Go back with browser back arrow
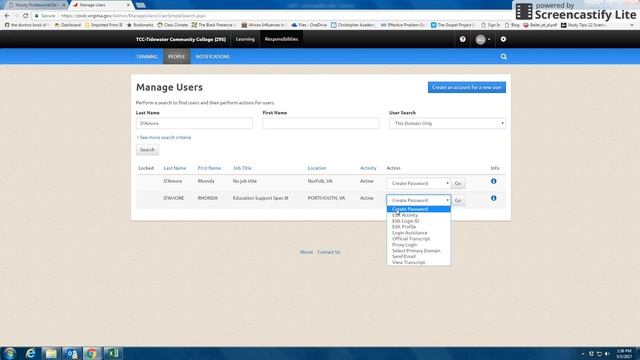 (x=7, y=16)
